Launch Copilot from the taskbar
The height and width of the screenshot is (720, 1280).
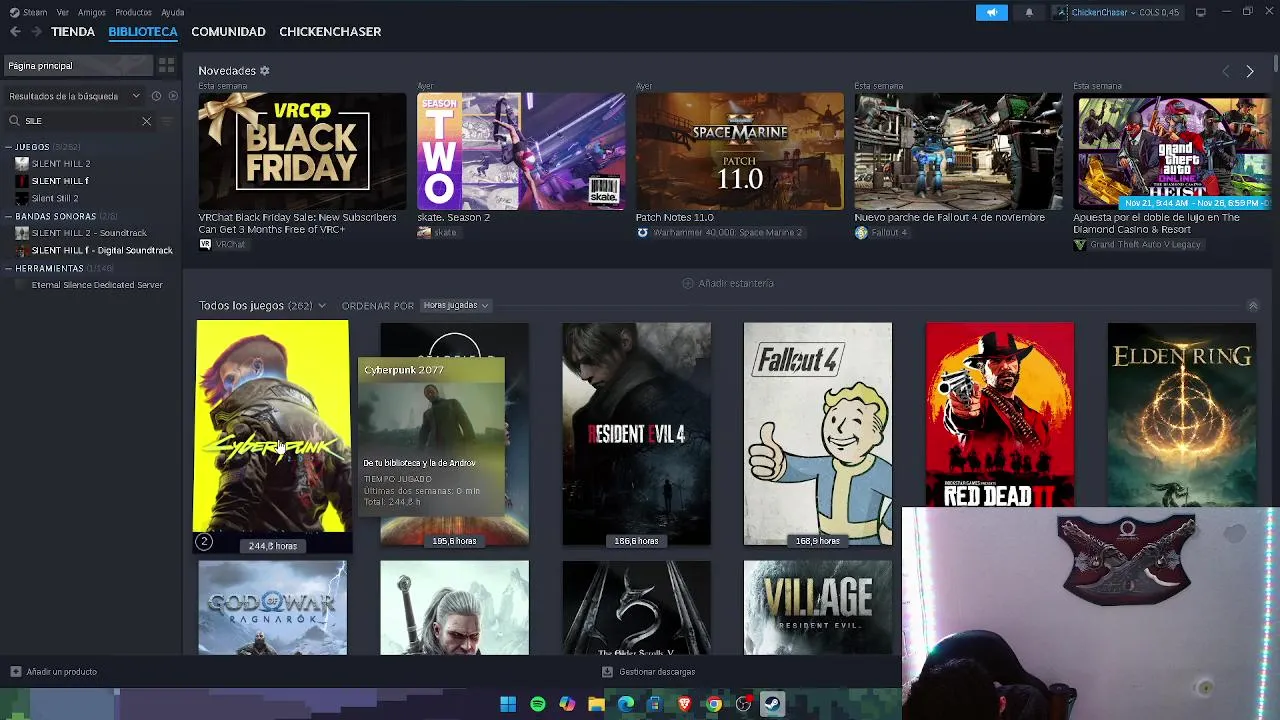pyautogui.click(x=567, y=704)
